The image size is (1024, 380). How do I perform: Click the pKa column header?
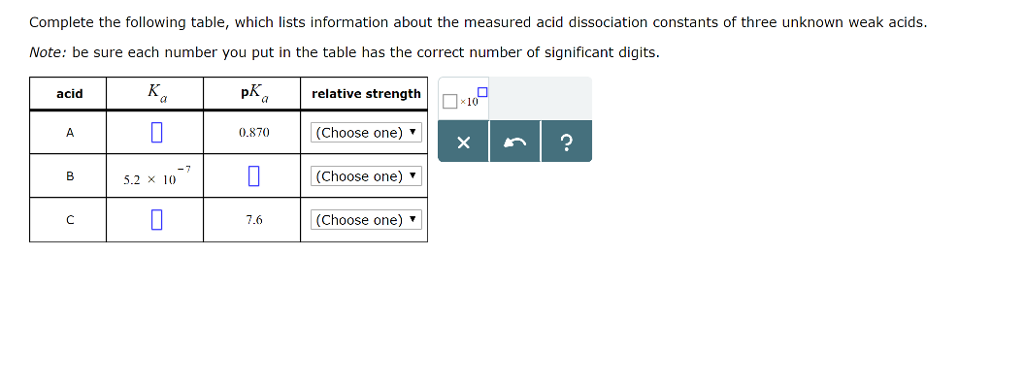click(x=255, y=93)
